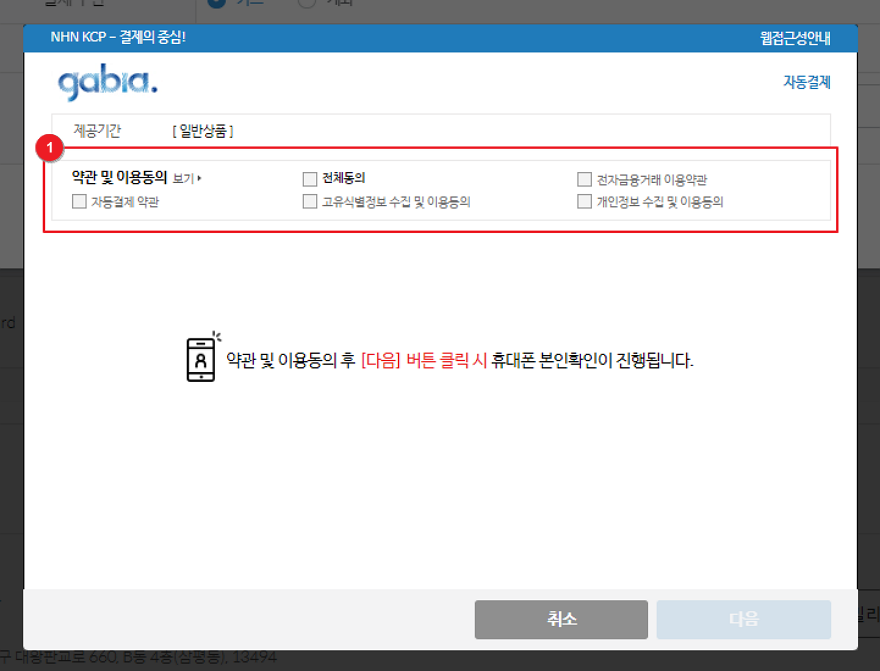Click the 제공기간 label
This screenshot has width=880, height=671.
coord(97,131)
